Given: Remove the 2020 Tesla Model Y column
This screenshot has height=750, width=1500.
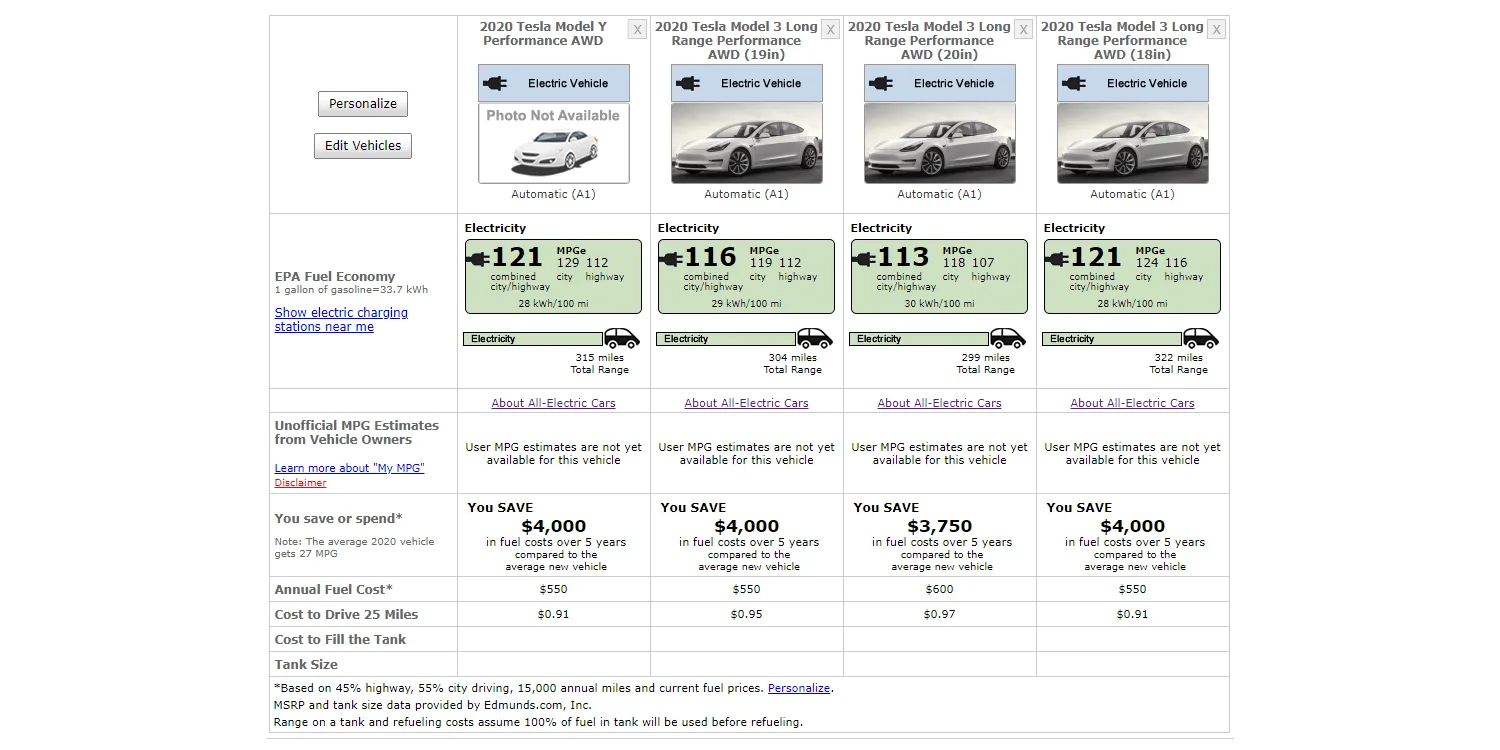Looking at the screenshot, I should [x=637, y=30].
